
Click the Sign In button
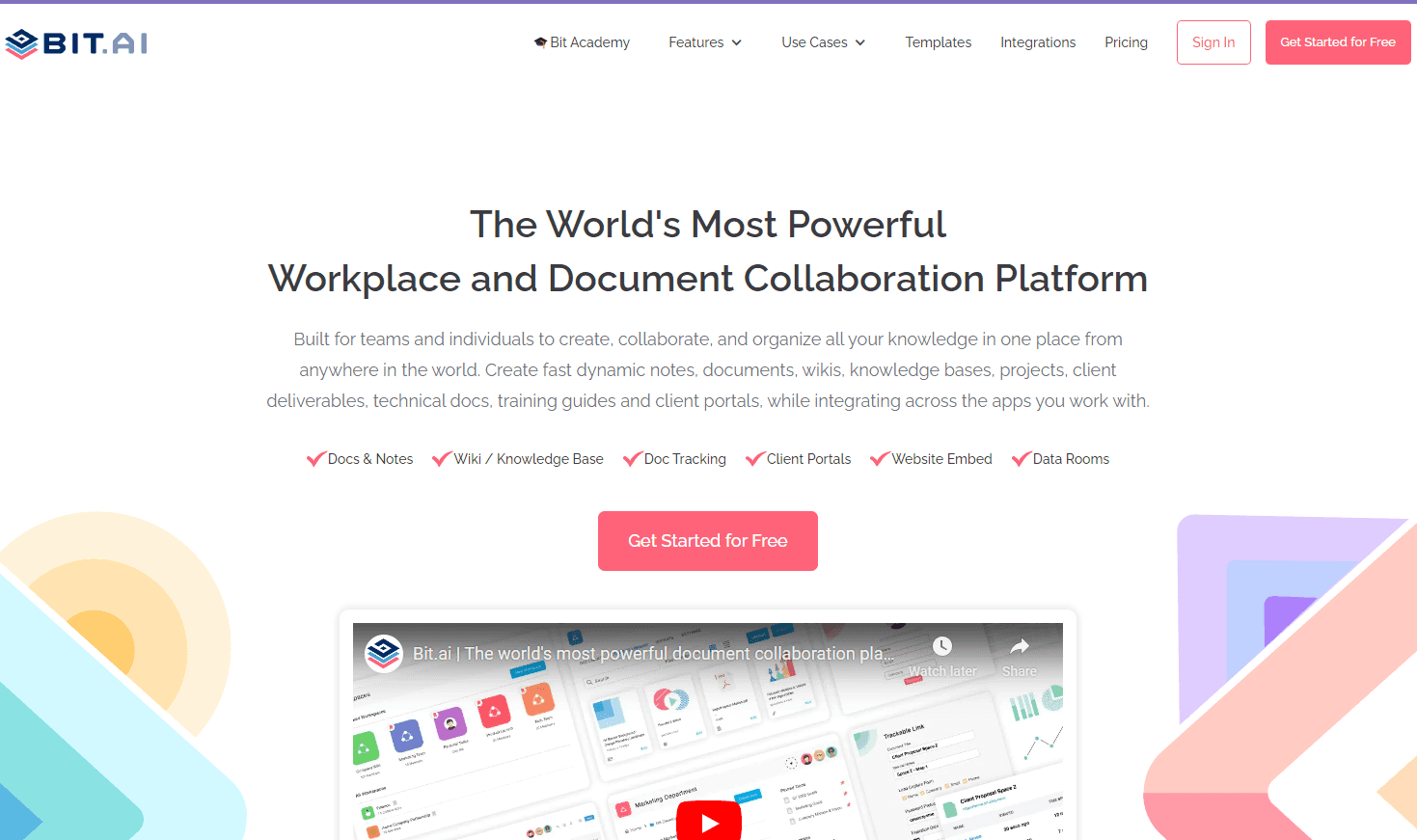click(1213, 42)
